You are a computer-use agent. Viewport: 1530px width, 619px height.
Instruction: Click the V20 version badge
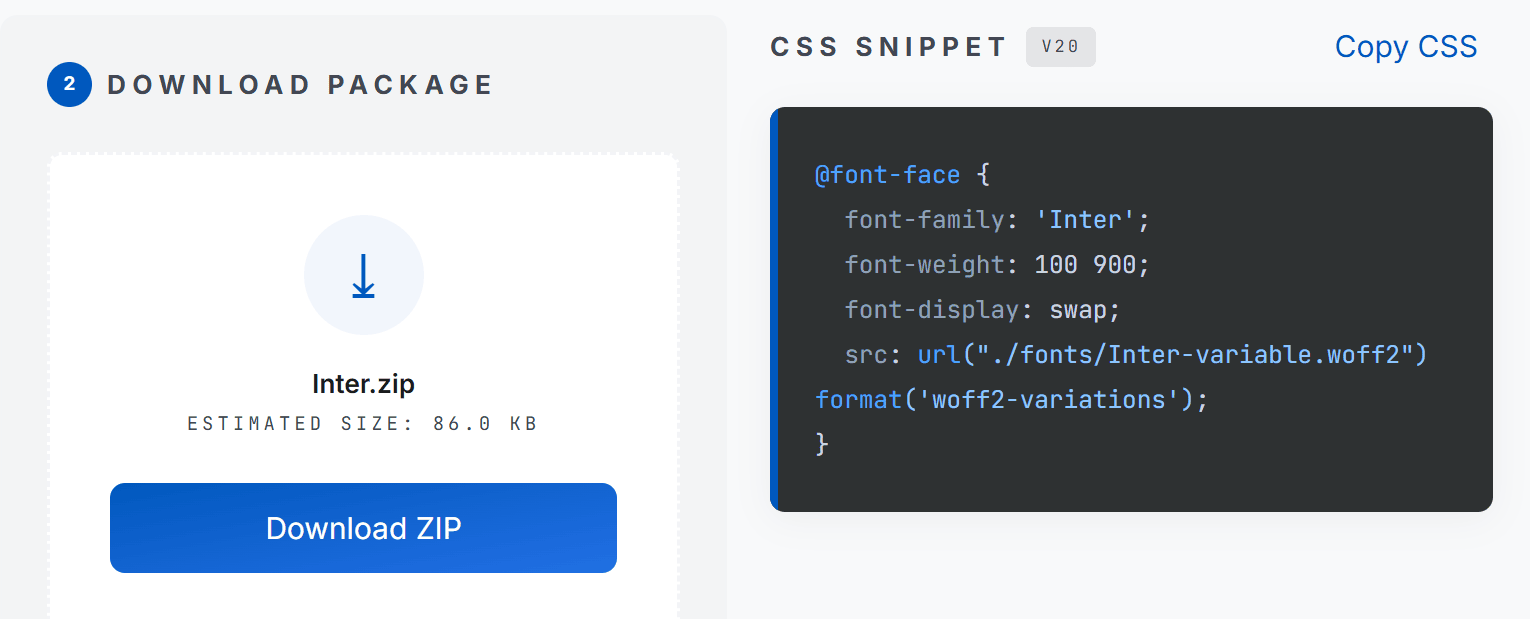coord(1061,47)
